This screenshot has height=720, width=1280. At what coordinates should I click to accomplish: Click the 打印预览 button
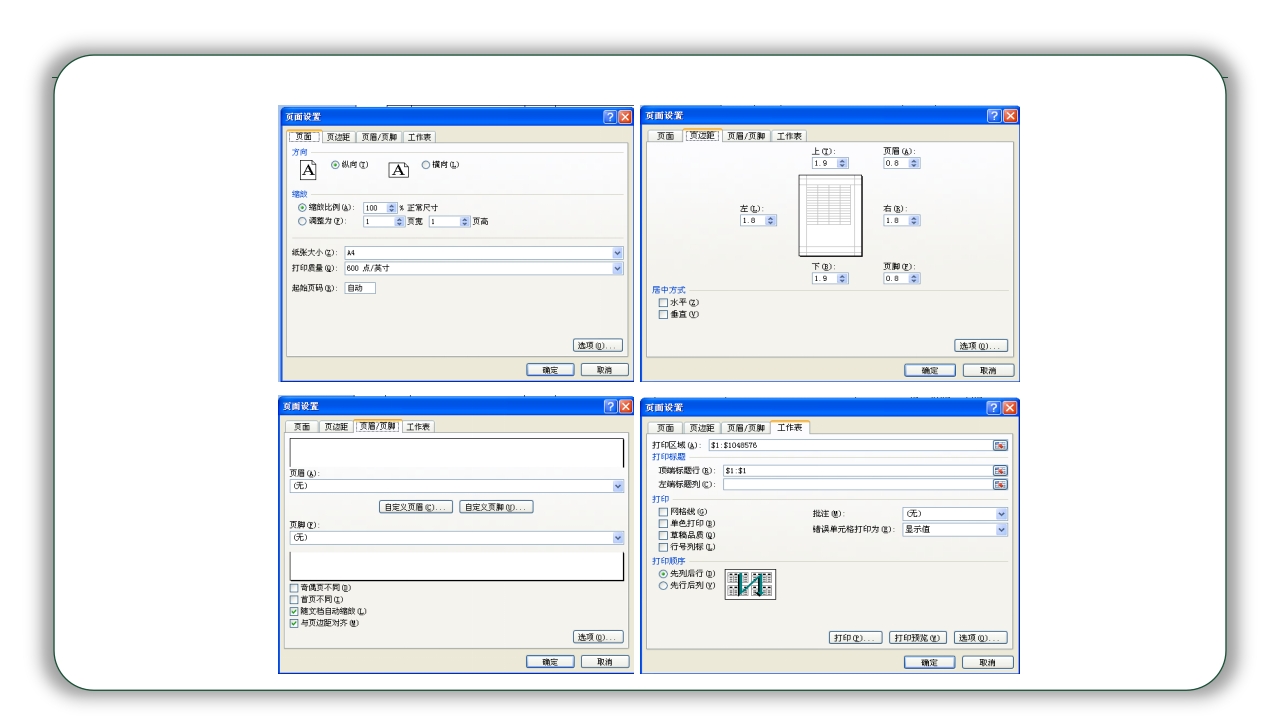point(918,637)
